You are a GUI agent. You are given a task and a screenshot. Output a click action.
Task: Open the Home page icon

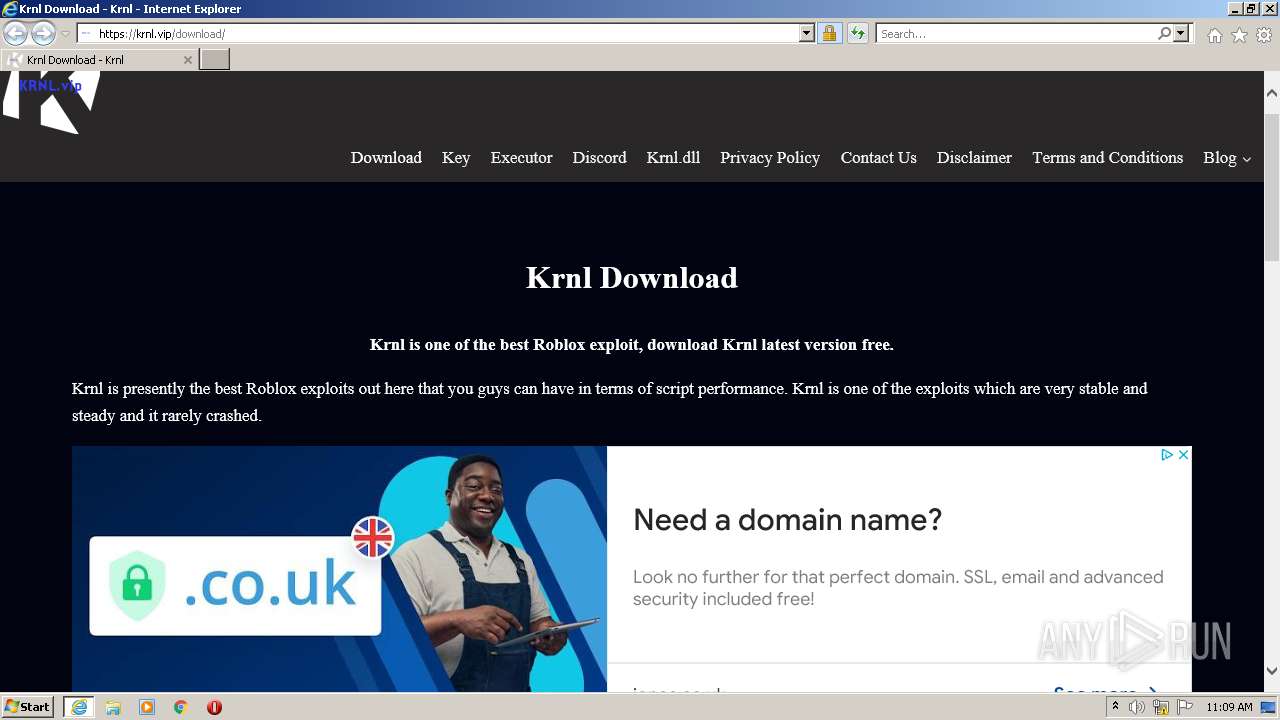[x=1214, y=35]
